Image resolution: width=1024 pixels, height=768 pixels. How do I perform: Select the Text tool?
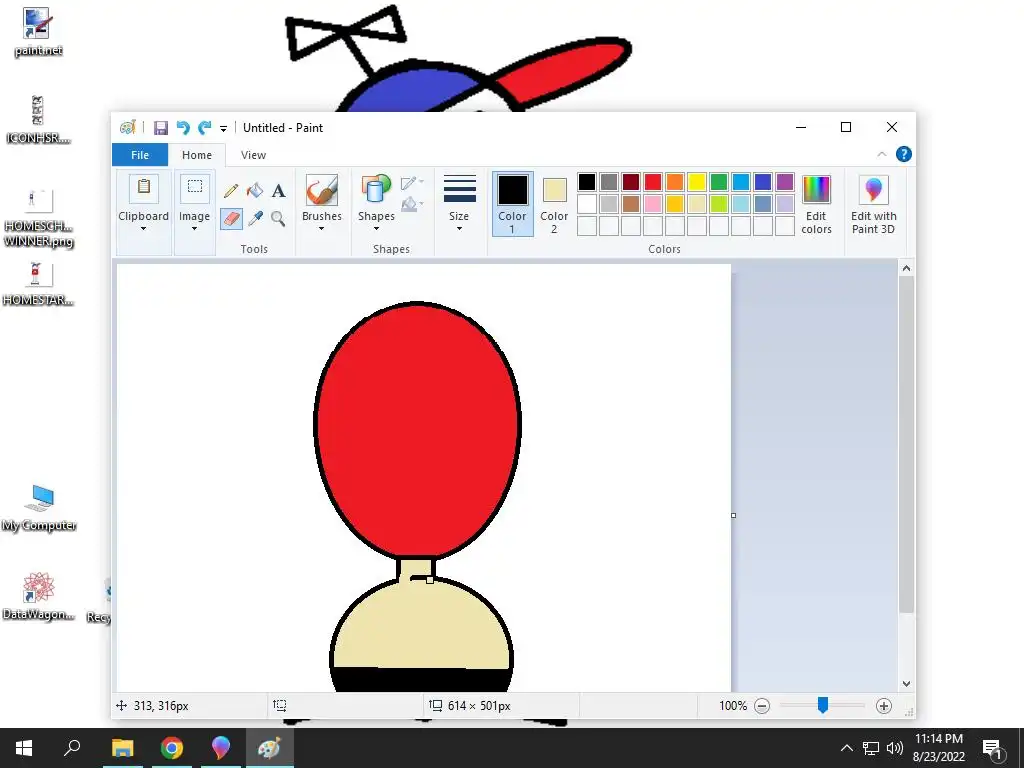[x=279, y=191]
